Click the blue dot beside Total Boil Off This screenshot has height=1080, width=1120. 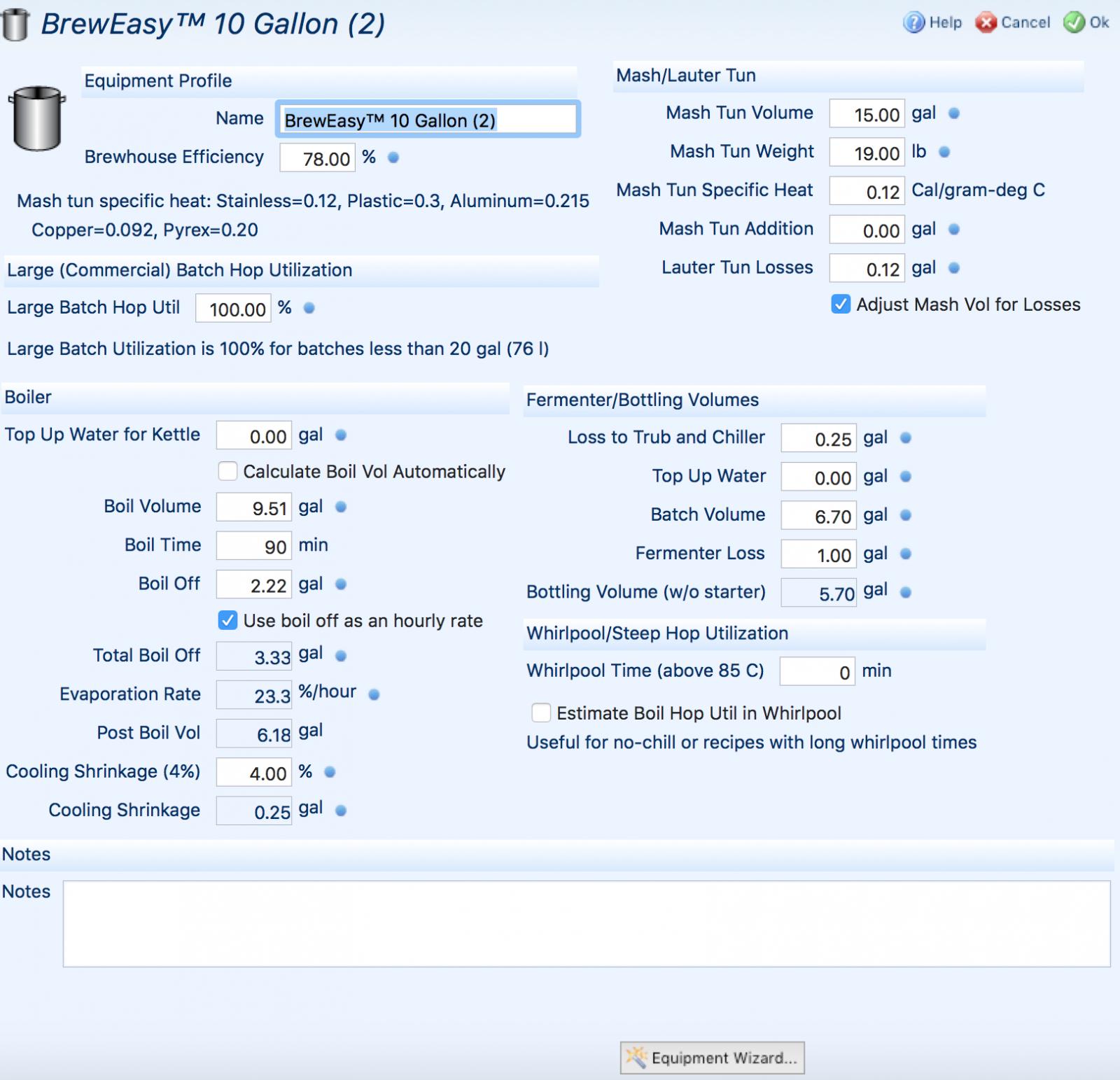(x=341, y=656)
